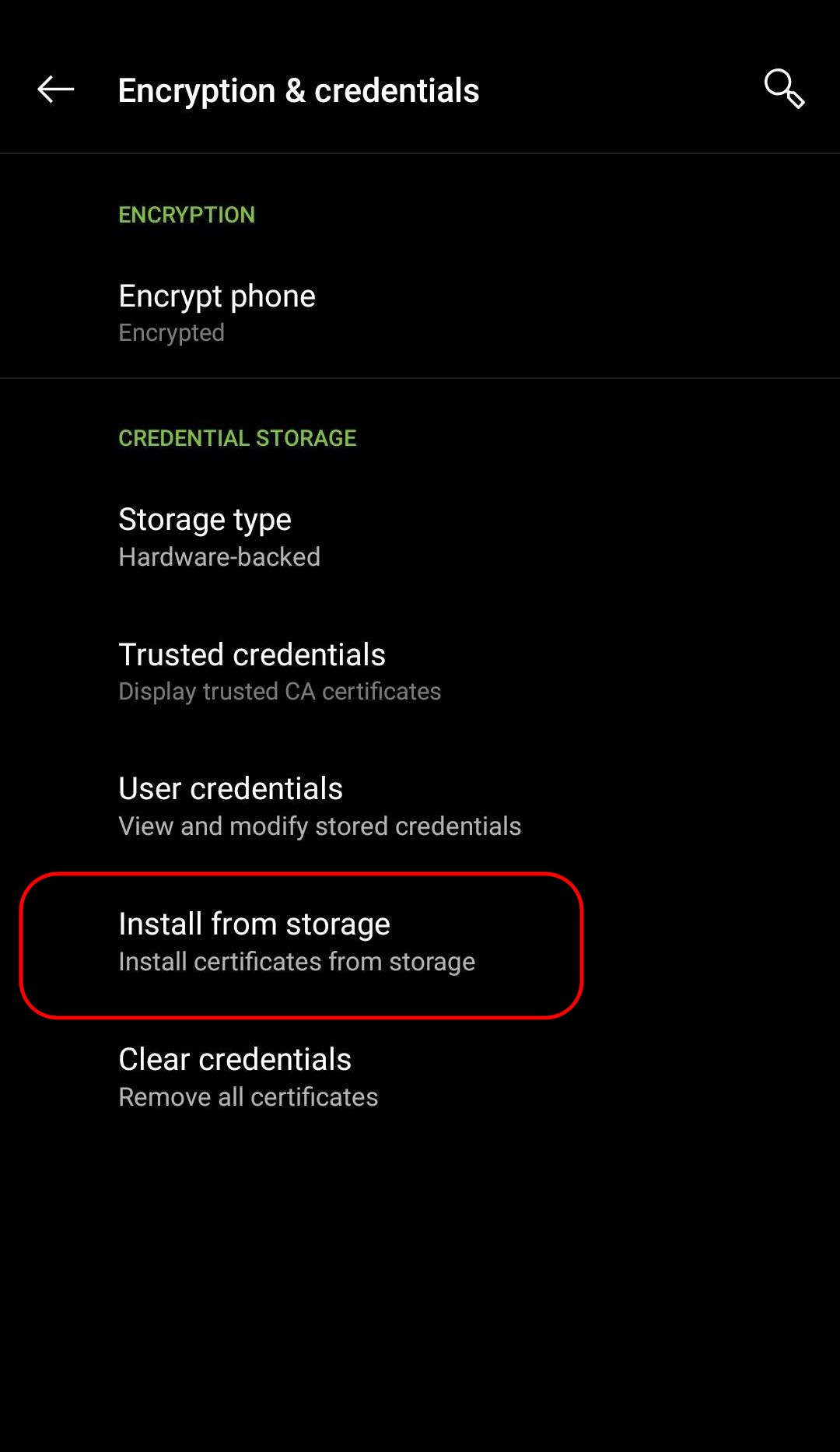Tap the back arrow icon

click(x=56, y=90)
